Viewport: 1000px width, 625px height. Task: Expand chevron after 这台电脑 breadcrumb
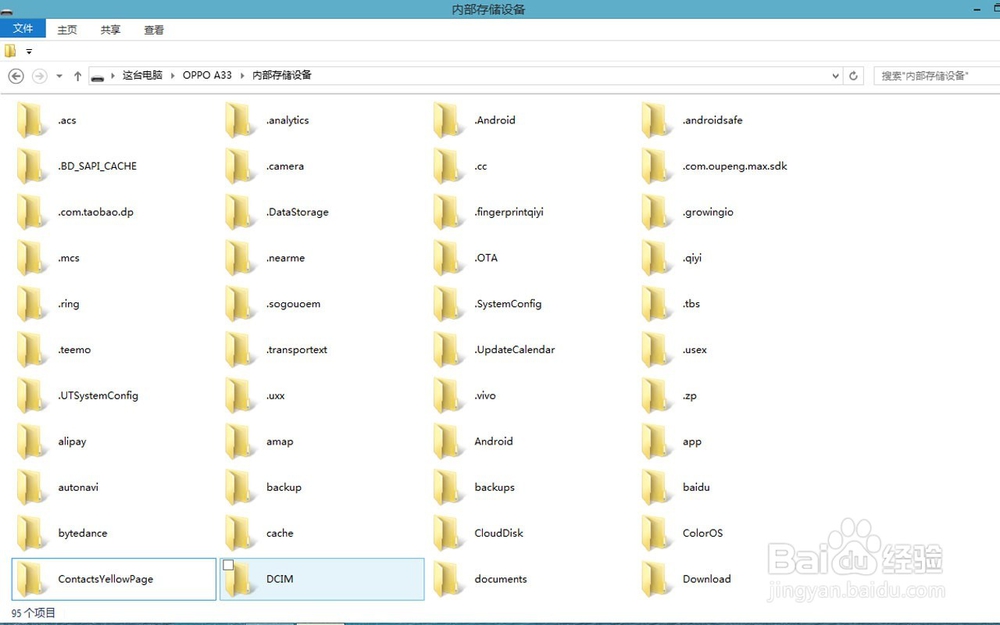pyautogui.click(x=172, y=75)
